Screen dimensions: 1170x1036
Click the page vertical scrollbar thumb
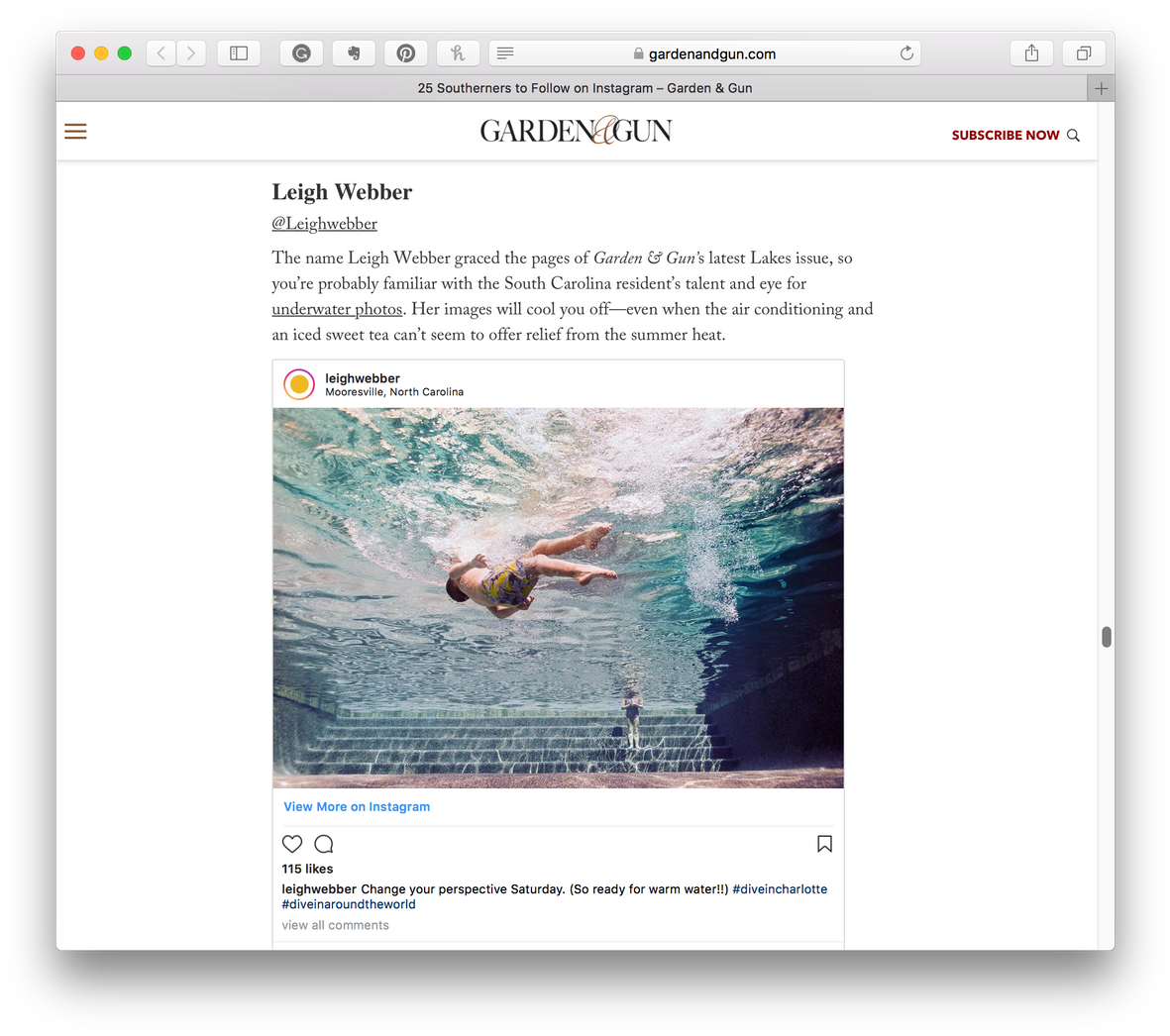tap(1107, 637)
